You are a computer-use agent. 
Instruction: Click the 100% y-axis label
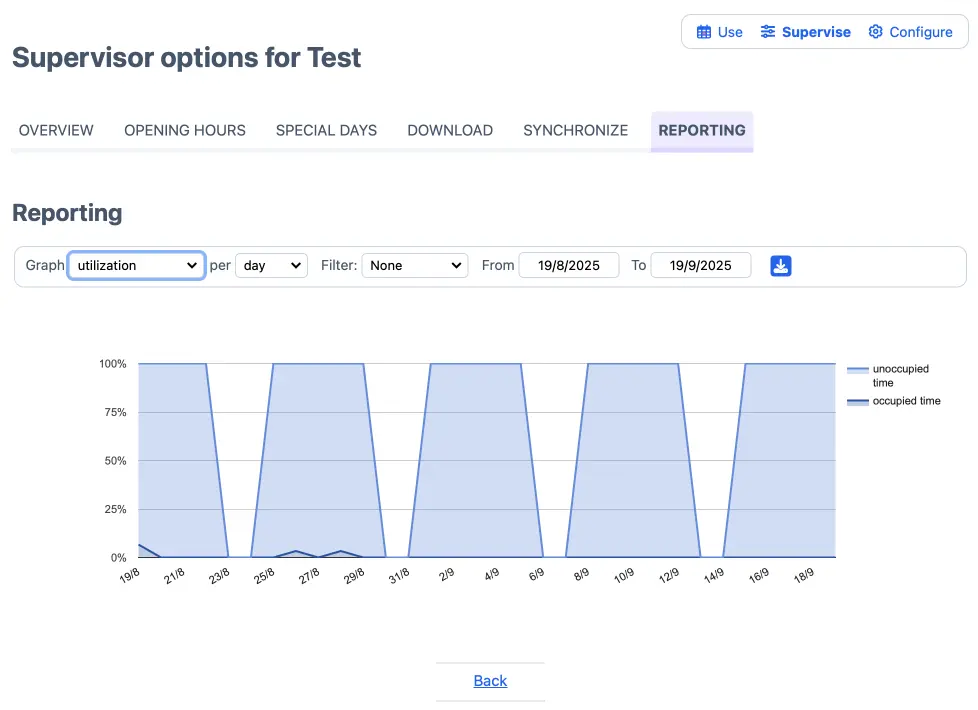[x=113, y=364]
